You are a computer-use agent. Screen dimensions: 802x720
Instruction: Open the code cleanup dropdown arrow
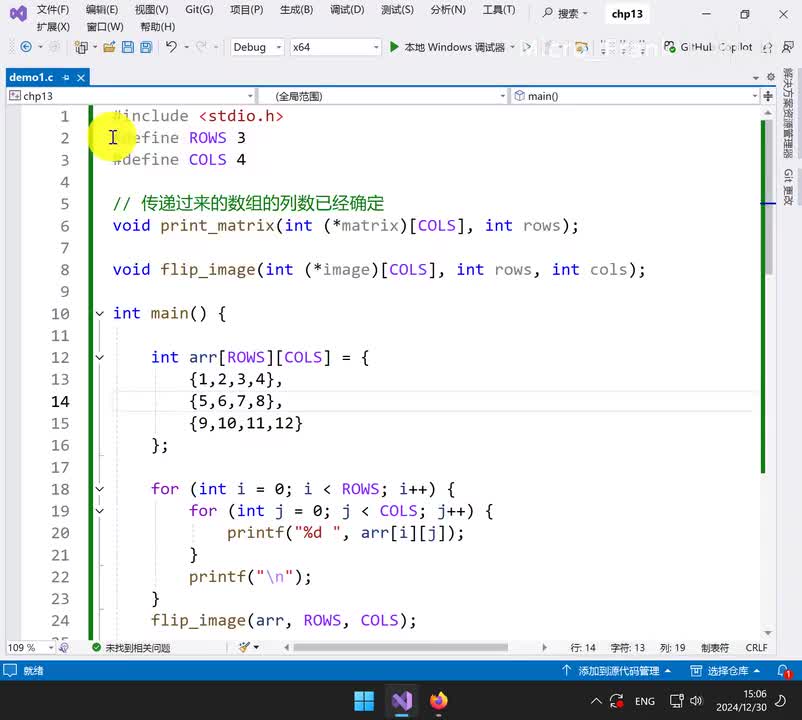click(256, 647)
